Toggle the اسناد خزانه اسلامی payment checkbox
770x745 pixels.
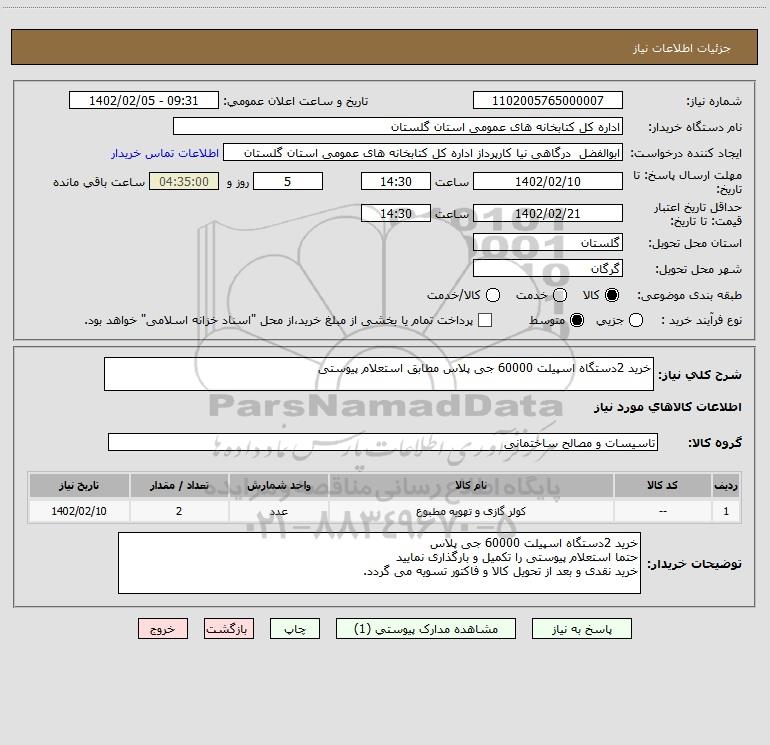click(x=485, y=320)
